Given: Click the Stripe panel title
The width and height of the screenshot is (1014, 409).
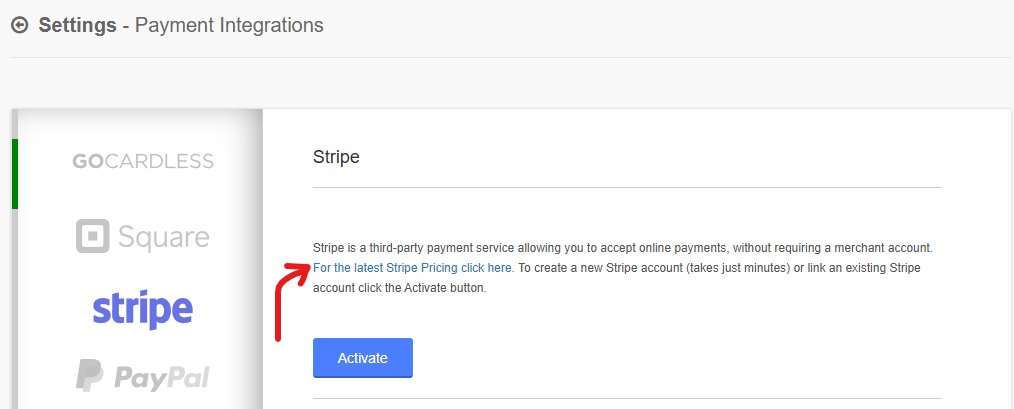Looking at the screenshot, I should [x=336, y=157].
